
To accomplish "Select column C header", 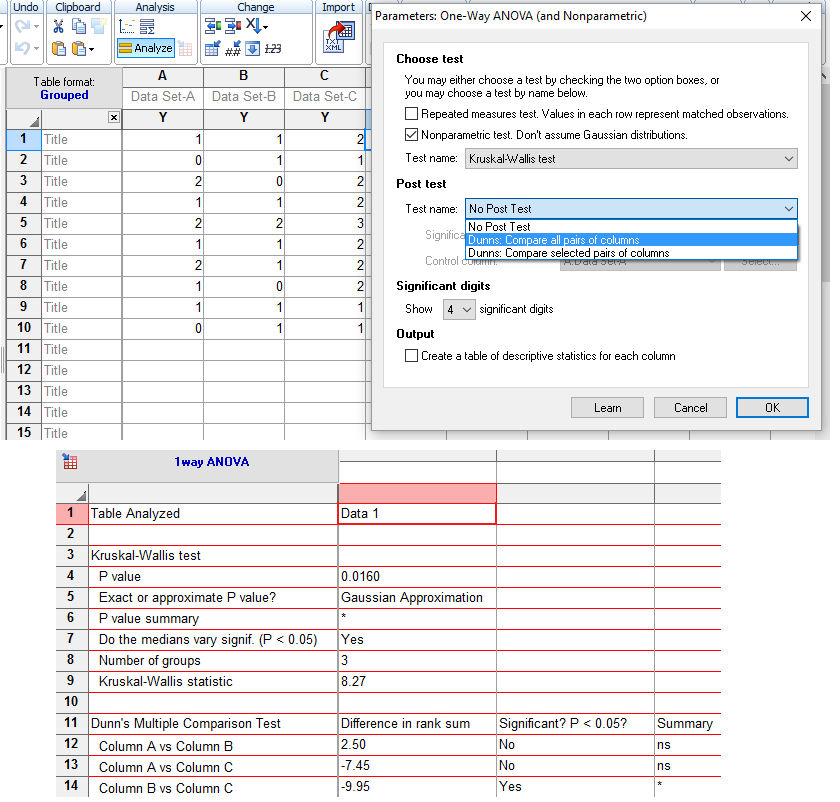I will click(325, 76).
